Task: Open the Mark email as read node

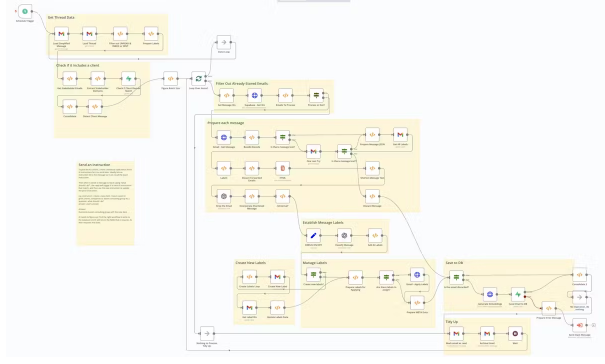Action: pos(456,334)
